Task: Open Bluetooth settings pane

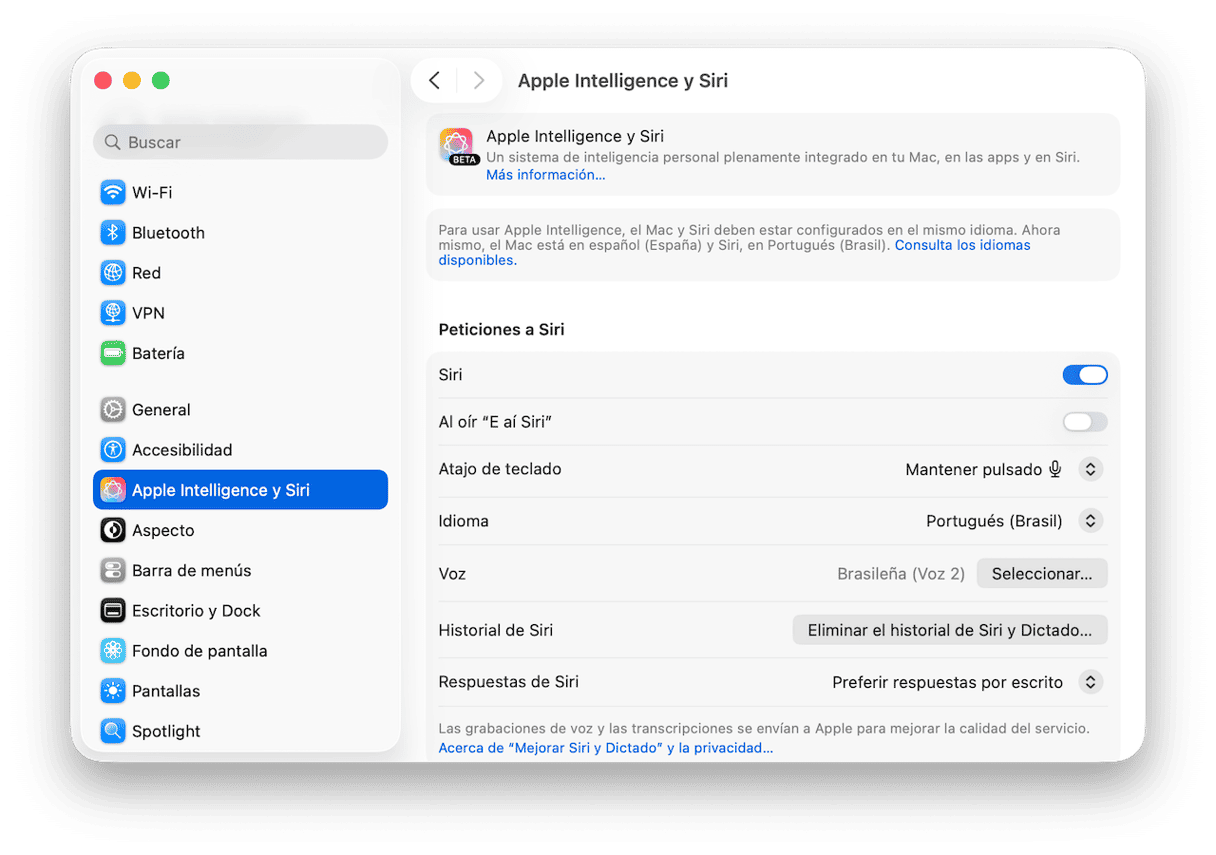Action: [240, 232]
